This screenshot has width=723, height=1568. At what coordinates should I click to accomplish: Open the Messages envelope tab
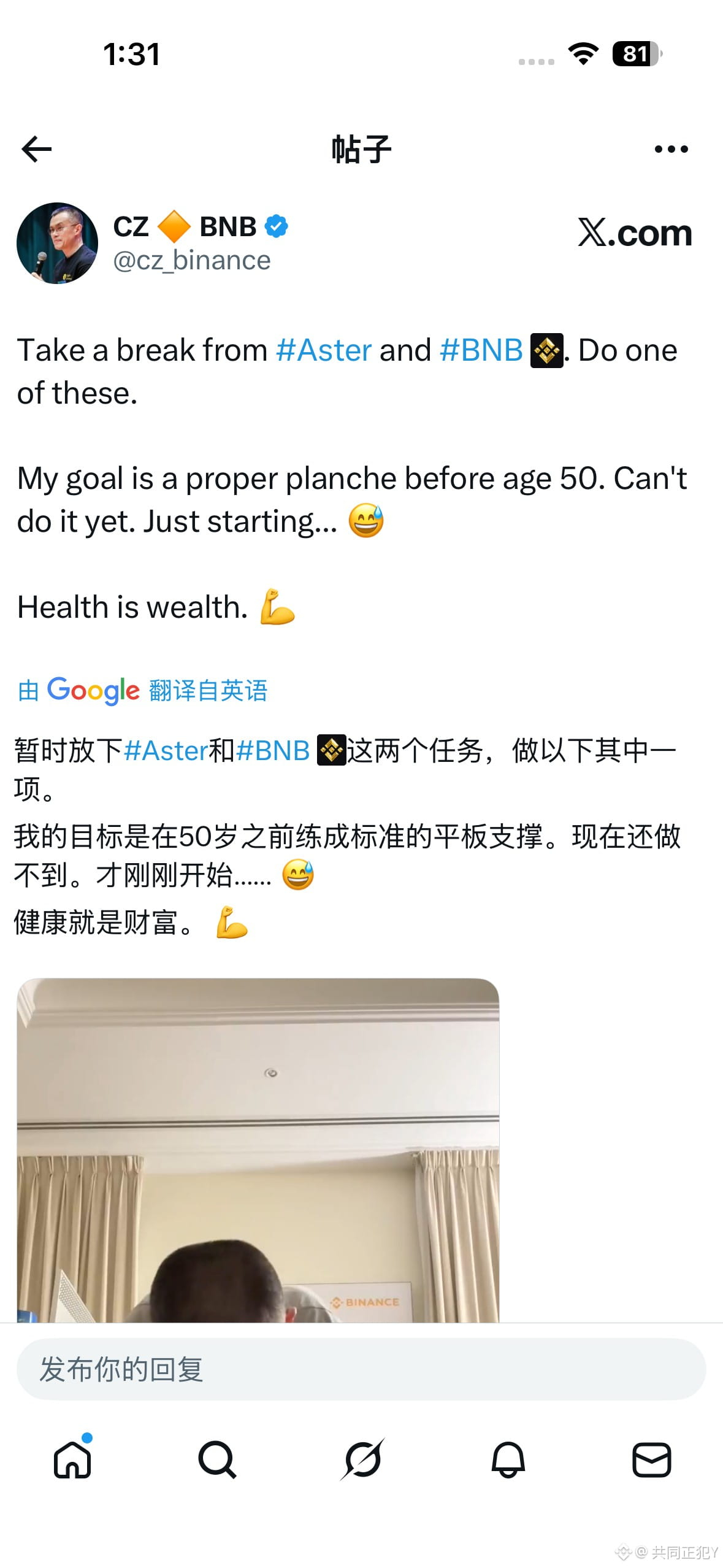[x=652, y=1459]
